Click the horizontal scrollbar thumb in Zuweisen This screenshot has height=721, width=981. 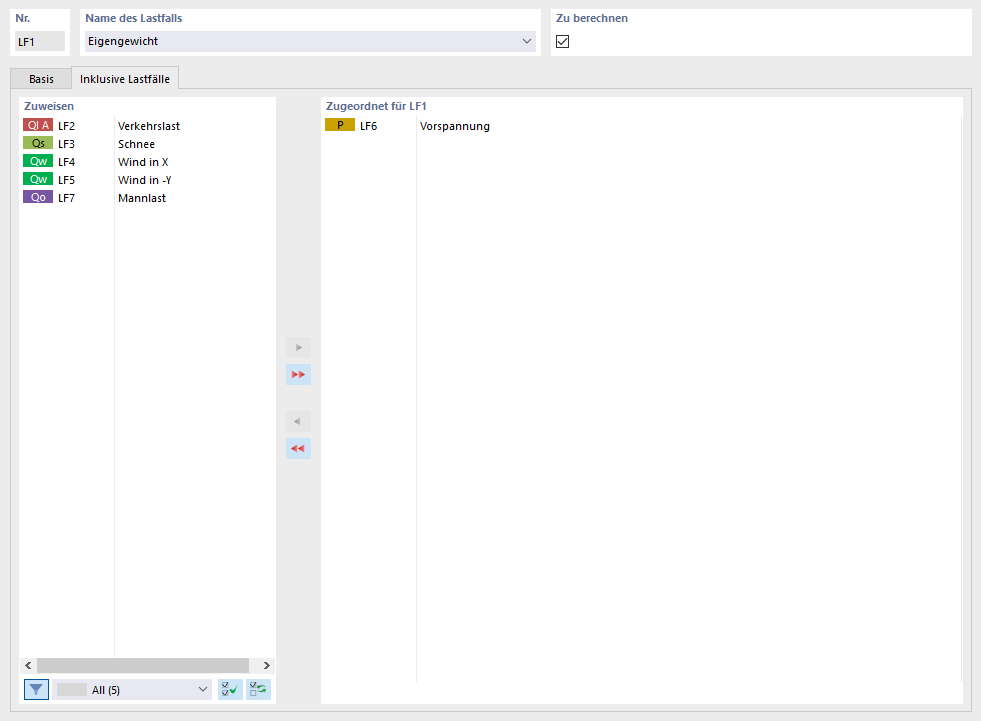pyautogui.click(x=143, y=665)
